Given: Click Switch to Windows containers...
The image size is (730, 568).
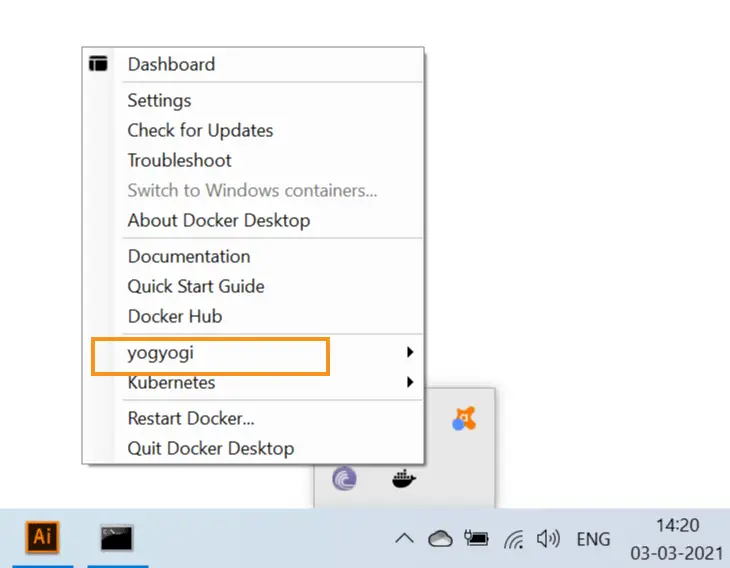Looking at the screenshot, I should (x=253, y=190).
